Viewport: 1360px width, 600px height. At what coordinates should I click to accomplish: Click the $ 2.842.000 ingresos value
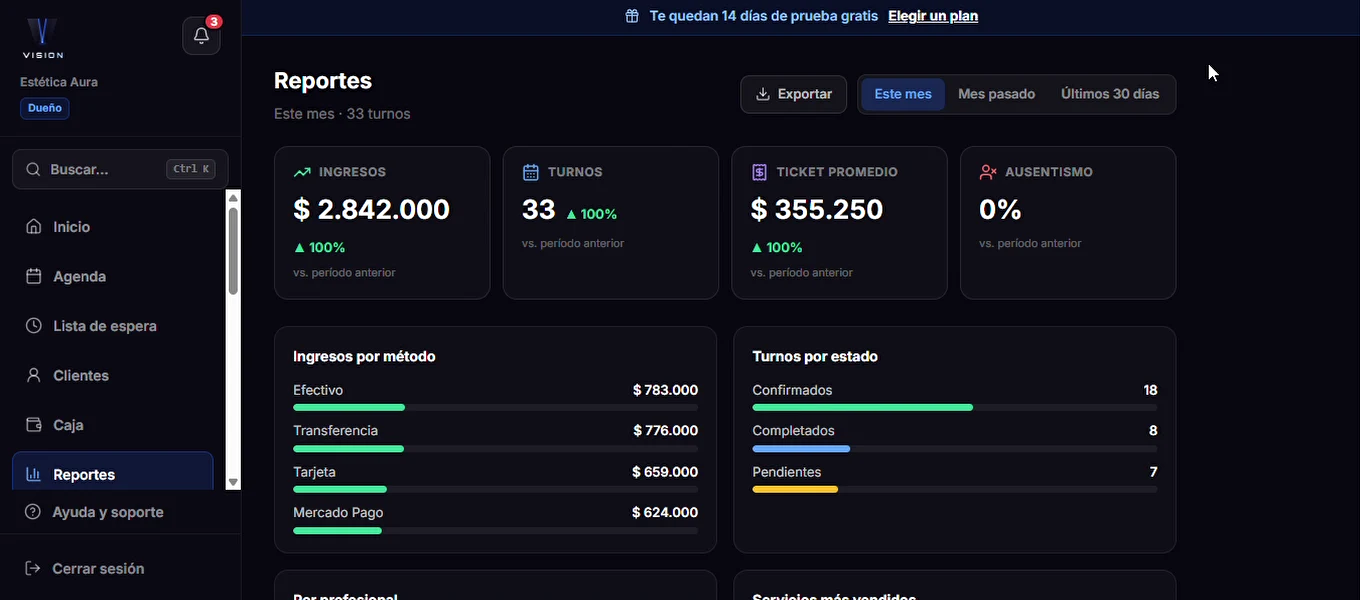pos(372,209)
